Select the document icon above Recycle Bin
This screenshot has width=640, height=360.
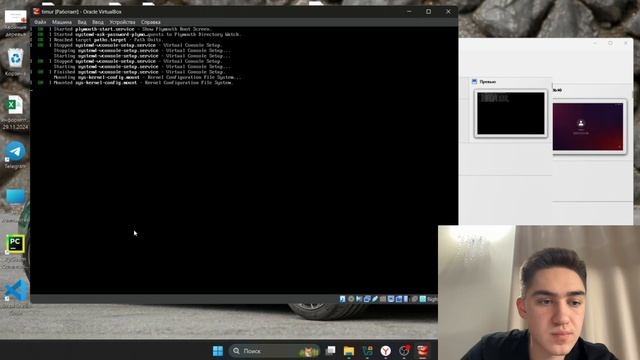pyautogui.click(x=16, y=17)
